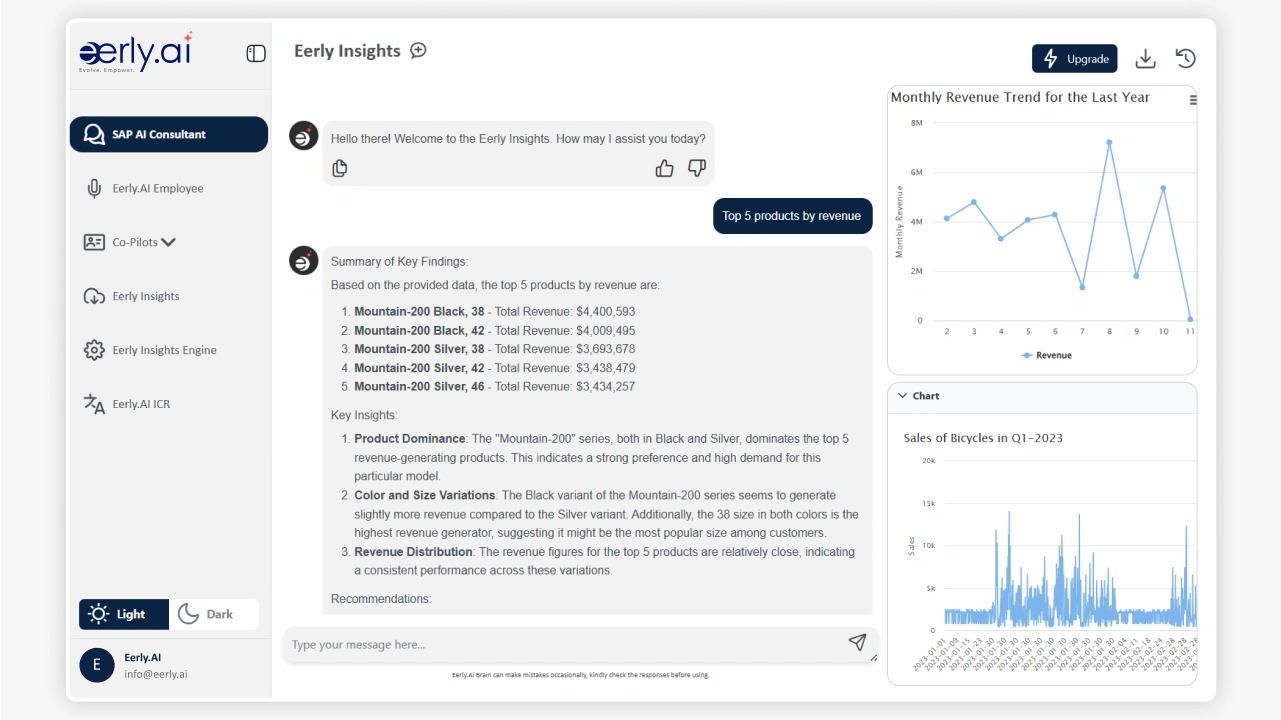The width and height of the screenshot is (1281, 720).
Task: Collapse the Chart panel chevron
Action: (x=901, y=396)
